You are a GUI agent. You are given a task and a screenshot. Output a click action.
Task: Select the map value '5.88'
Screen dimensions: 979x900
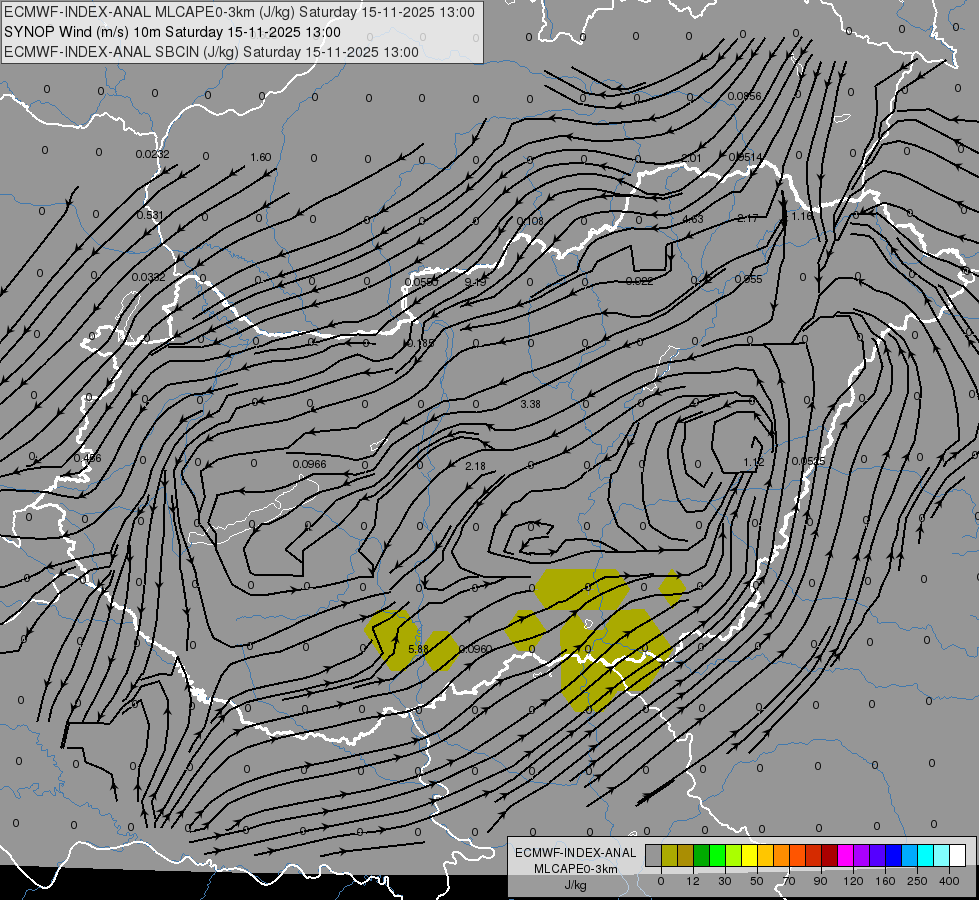[x=418, y=649]
